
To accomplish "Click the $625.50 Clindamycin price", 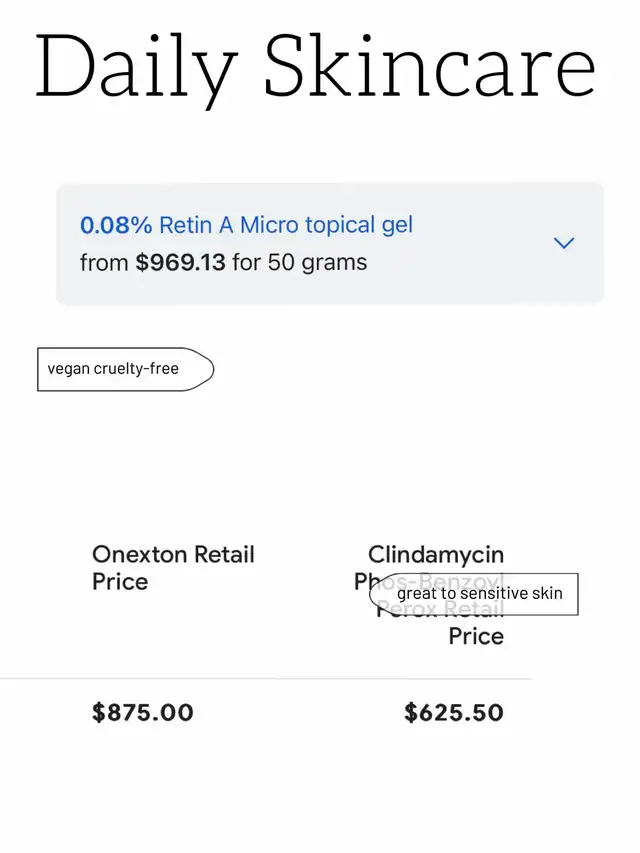I will 454,713.
